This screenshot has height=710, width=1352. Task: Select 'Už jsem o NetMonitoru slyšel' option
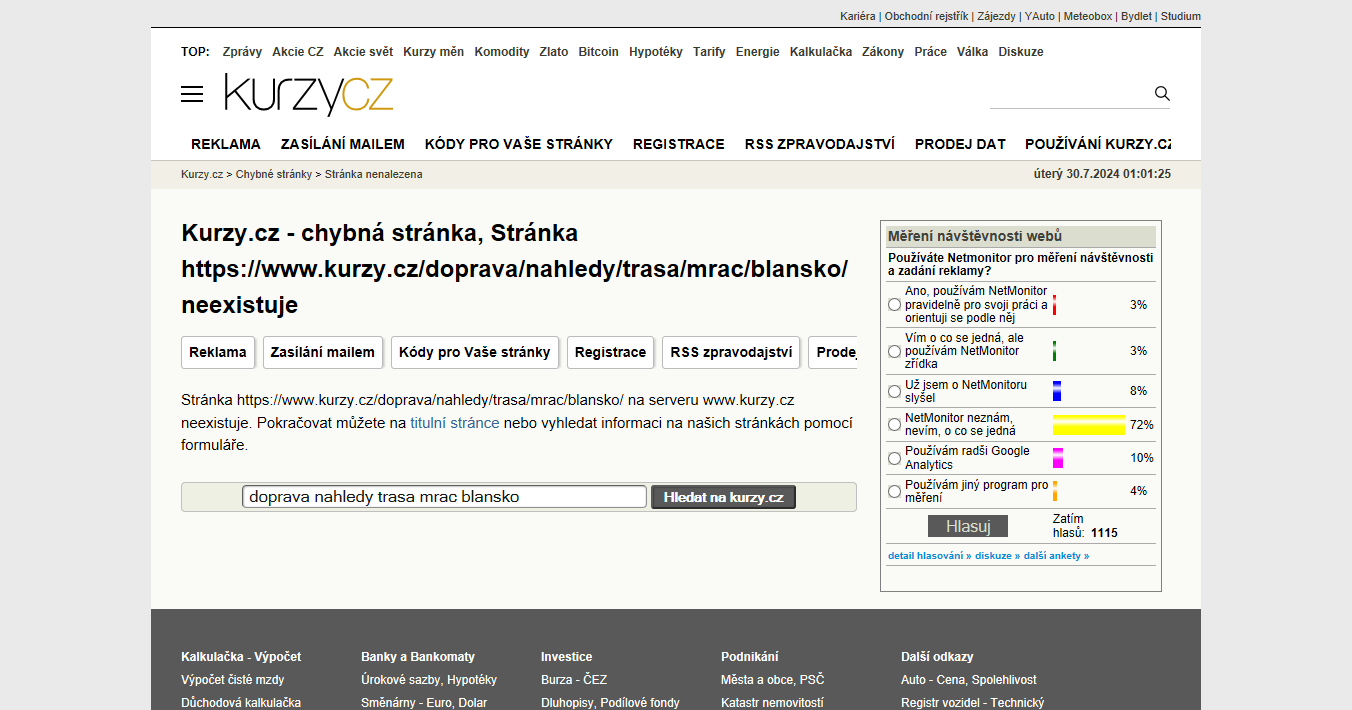pos(894,391)
